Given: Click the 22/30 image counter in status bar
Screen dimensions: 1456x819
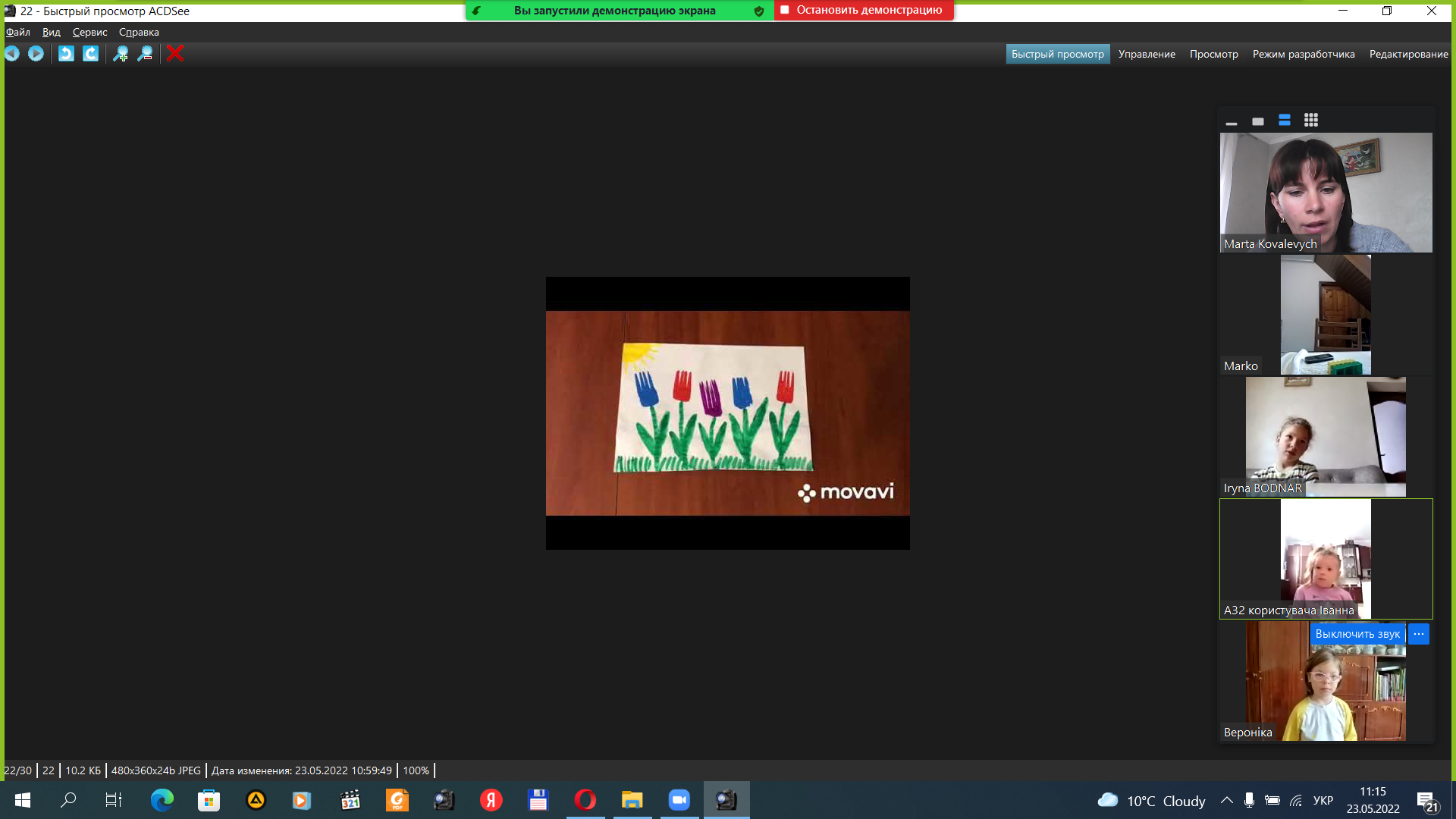Looking at the screenshot, I should [x=18, y=770].
